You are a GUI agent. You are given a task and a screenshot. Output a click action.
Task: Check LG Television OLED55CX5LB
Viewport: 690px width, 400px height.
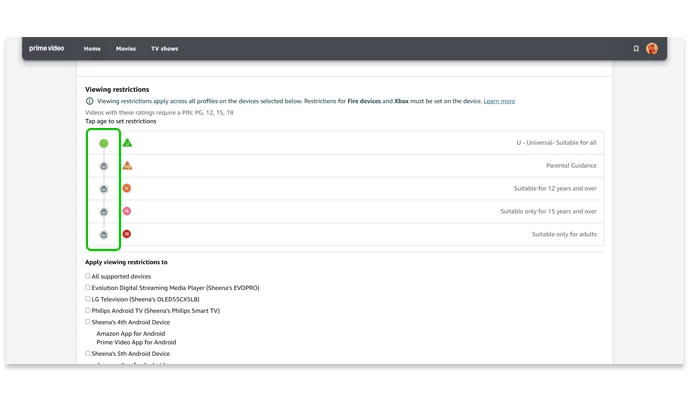(x=88, y=299)
